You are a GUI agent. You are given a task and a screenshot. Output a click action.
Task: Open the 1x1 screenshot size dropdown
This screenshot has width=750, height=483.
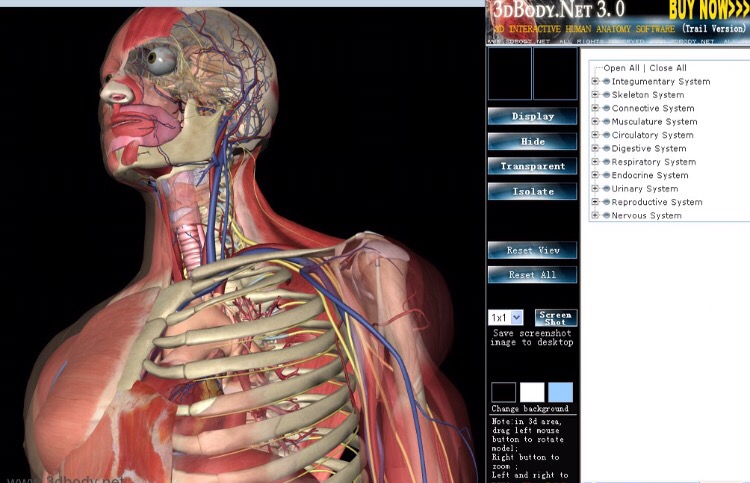(506, 317)
